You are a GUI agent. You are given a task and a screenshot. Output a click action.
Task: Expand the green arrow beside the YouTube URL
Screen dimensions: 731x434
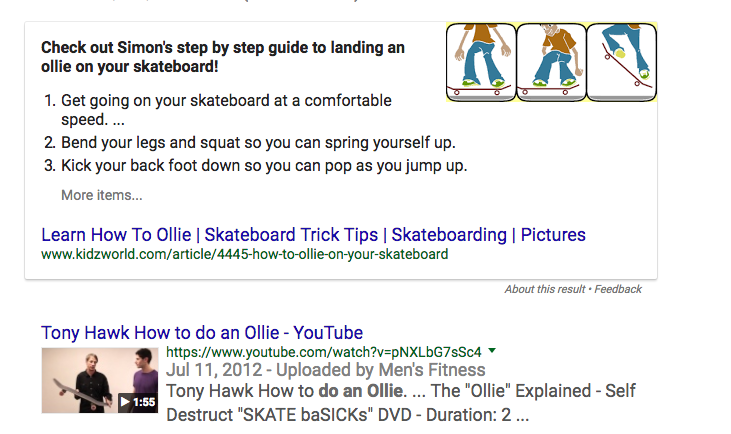pyautogui.click(x=493, y=351)
